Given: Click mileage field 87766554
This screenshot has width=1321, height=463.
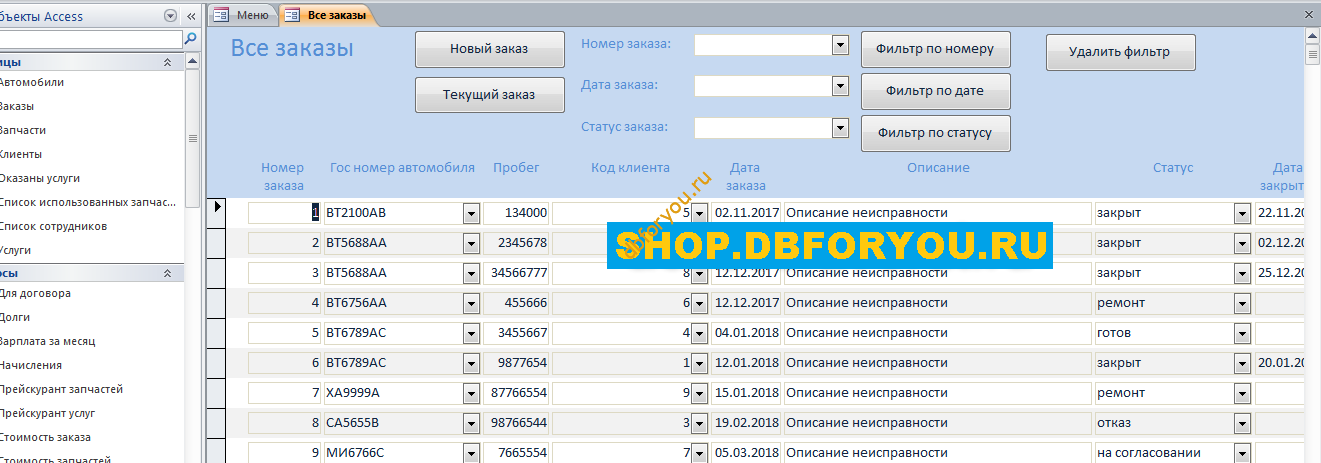Looking at the screenshot, I should click(x=516, y=393).
